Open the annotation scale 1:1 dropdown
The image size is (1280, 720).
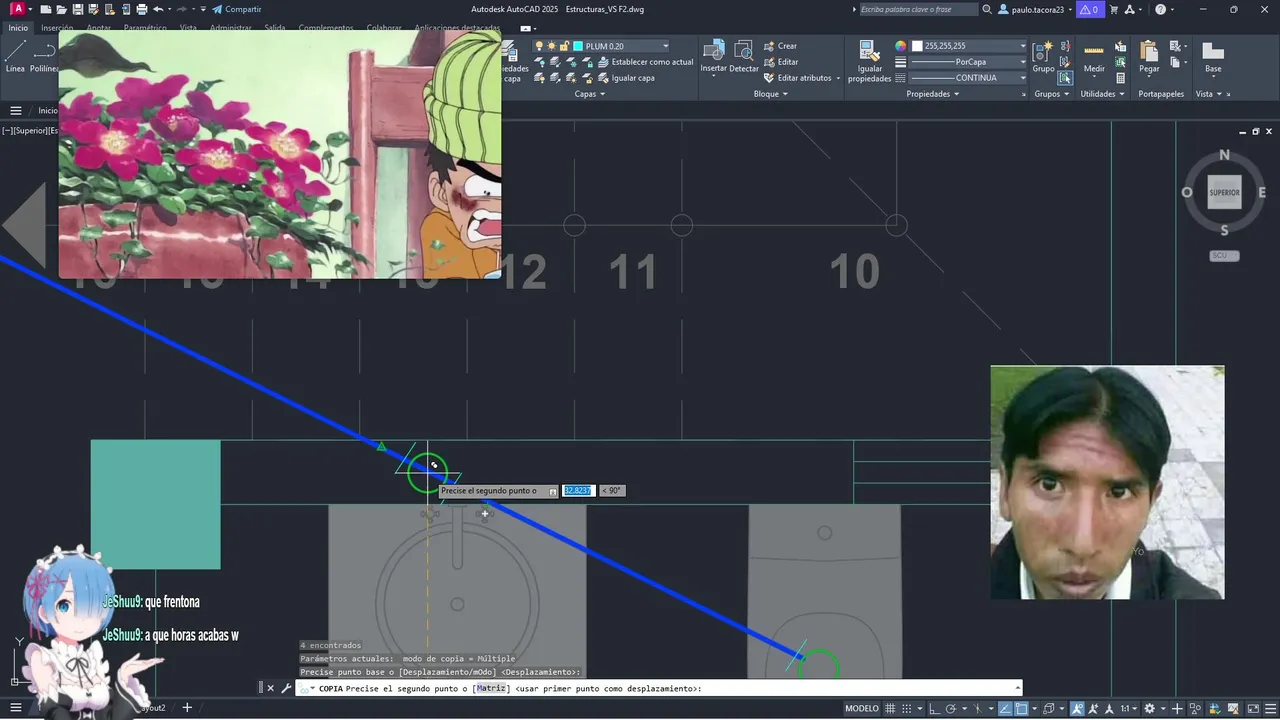[1128, 708]
